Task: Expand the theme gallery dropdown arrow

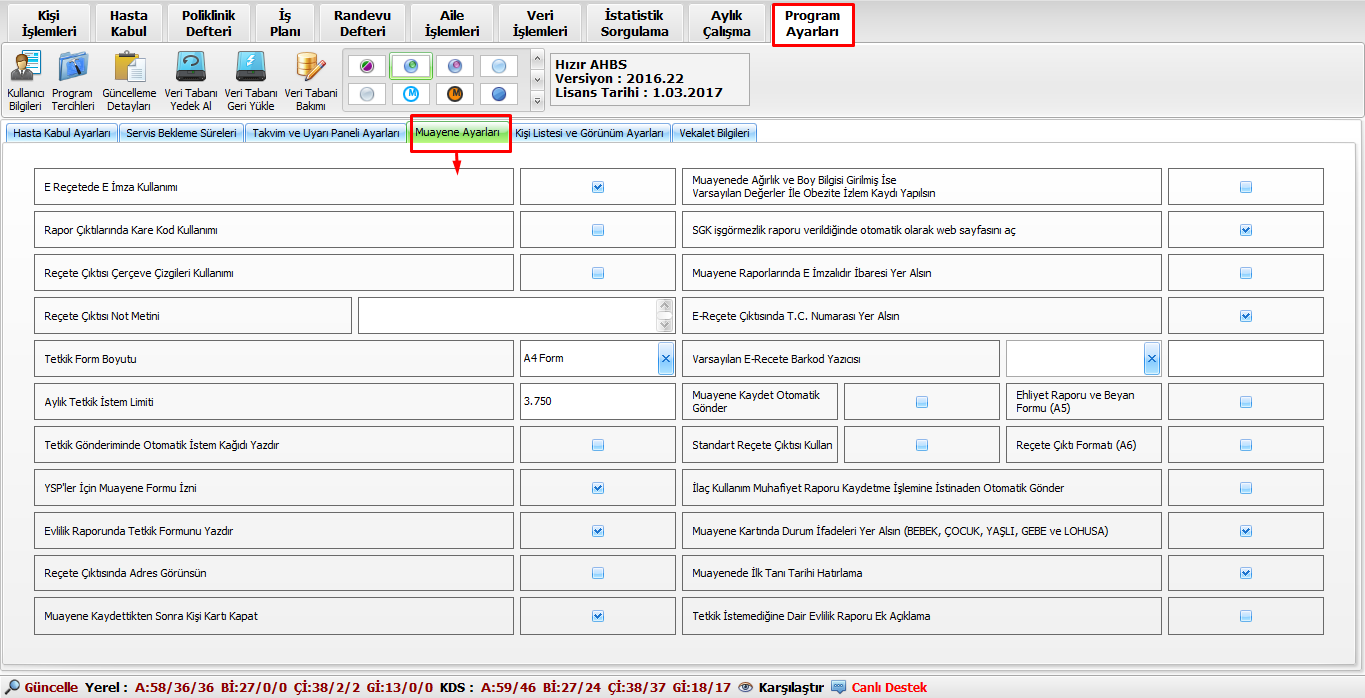Action: tap(537, 100)
